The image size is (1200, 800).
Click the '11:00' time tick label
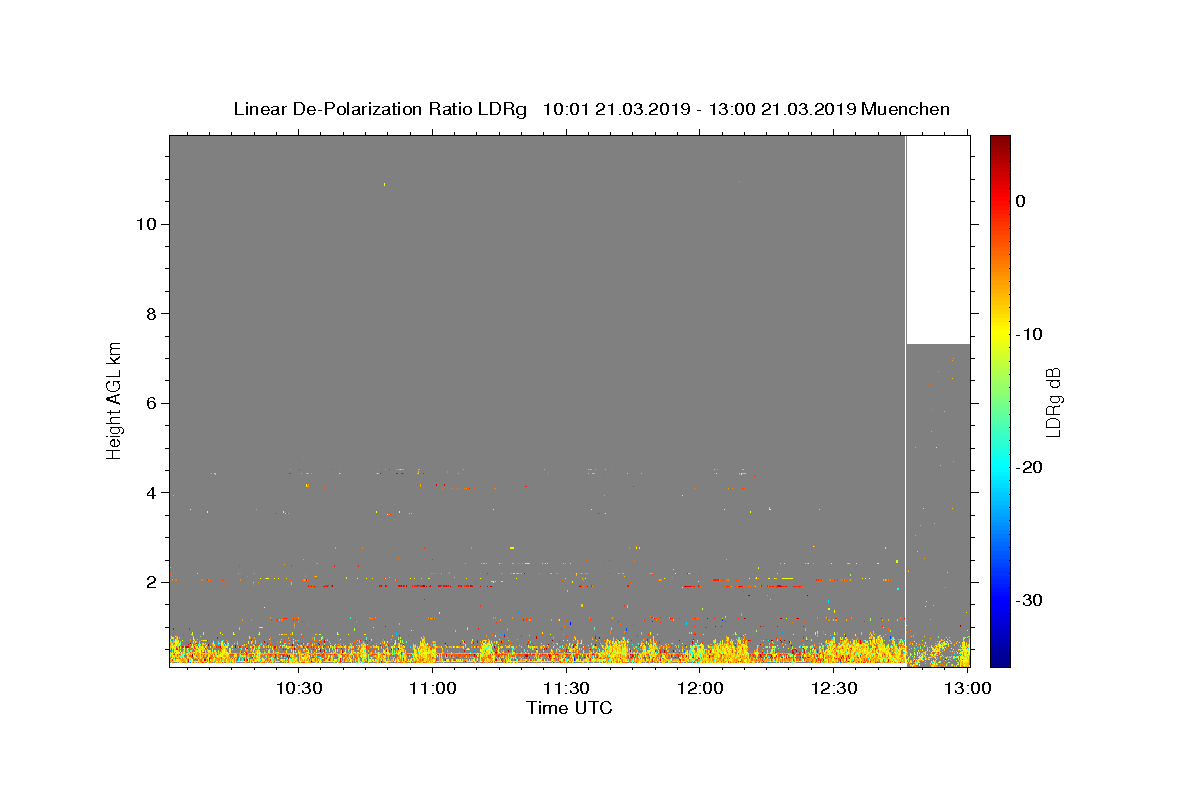coord(433,688)
